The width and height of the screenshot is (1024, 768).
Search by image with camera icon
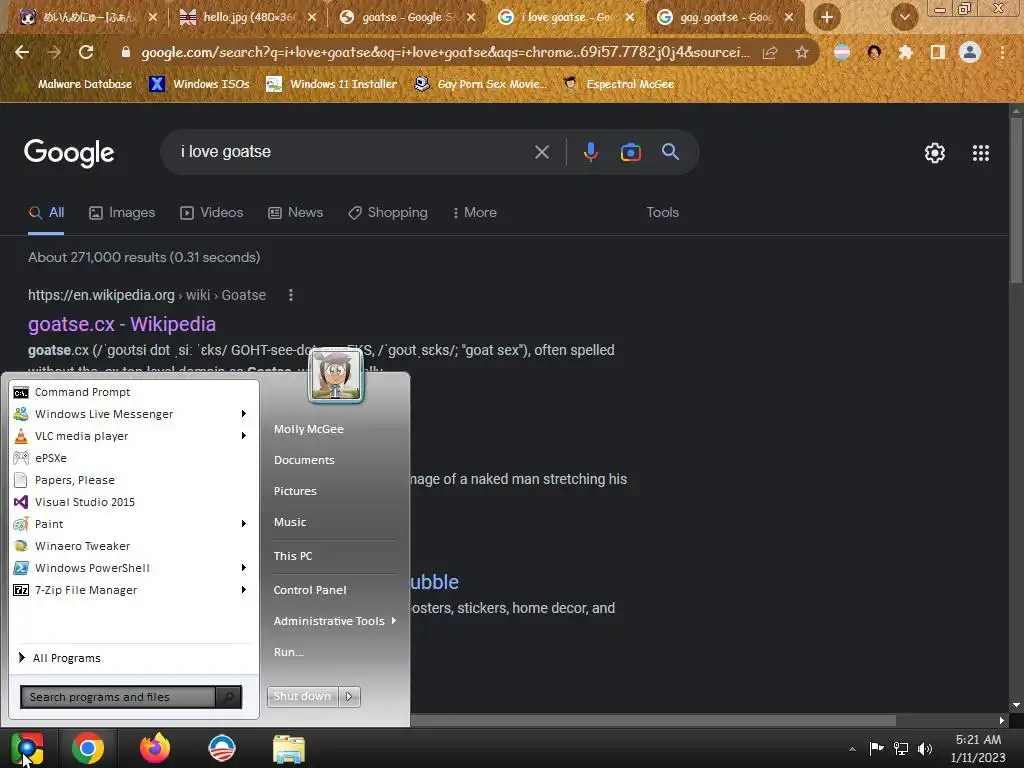[x=630, y=152]
